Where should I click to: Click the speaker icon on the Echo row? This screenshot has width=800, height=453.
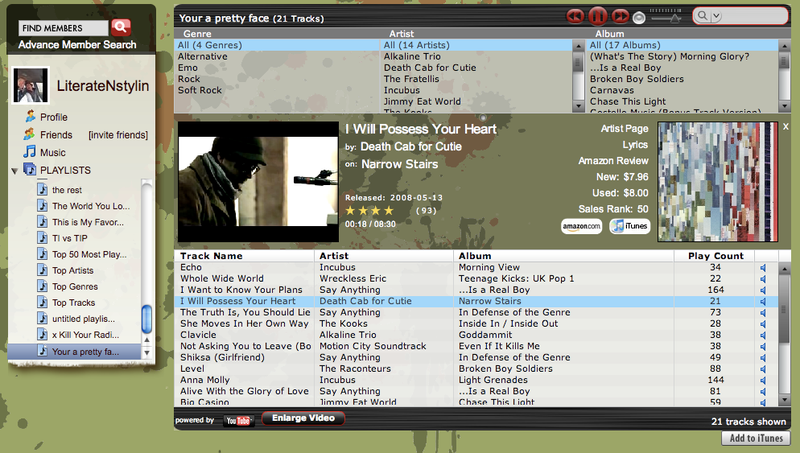[x=763, y=268]
